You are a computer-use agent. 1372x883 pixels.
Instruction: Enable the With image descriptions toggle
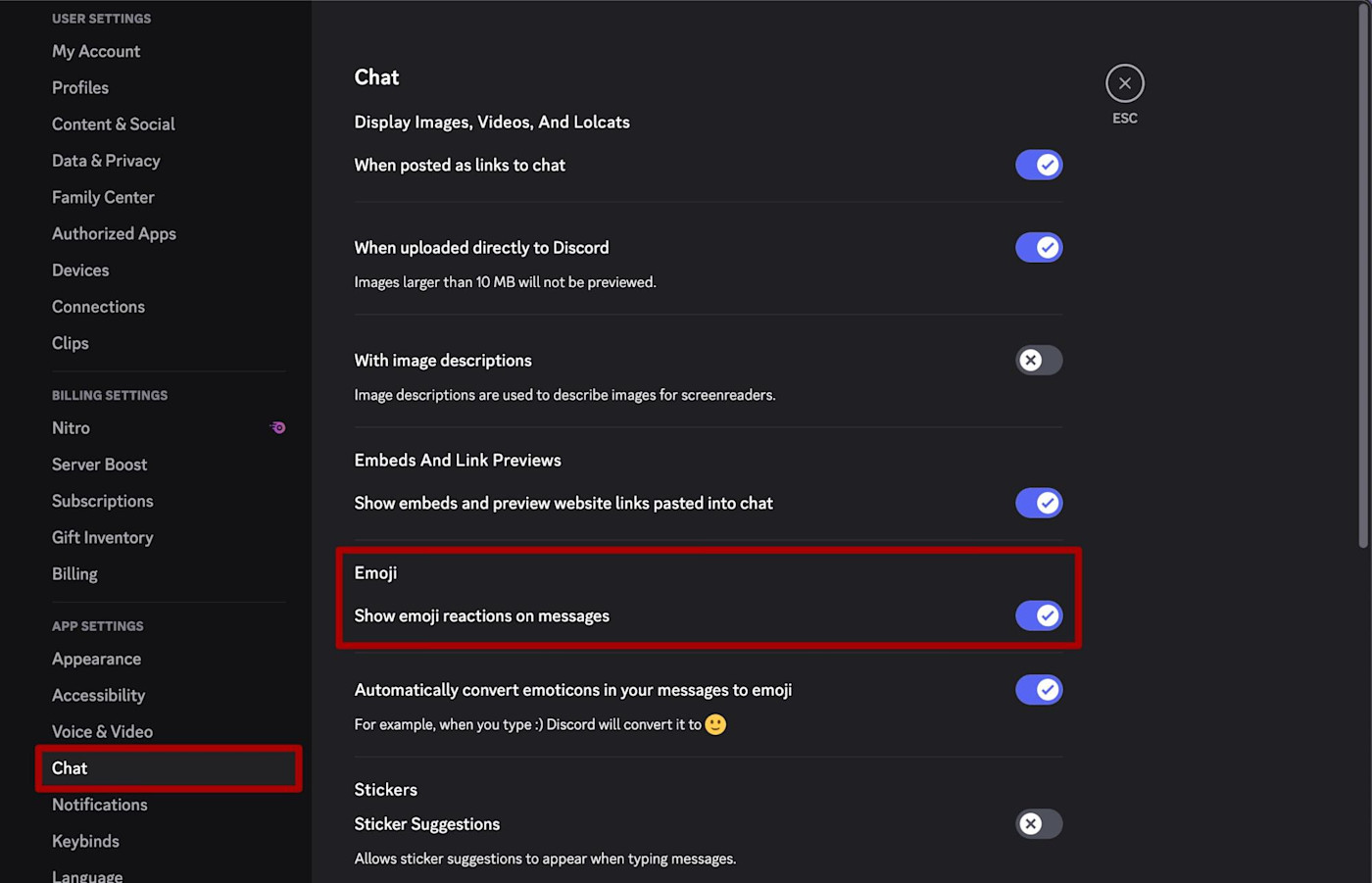click(1039, 360)
